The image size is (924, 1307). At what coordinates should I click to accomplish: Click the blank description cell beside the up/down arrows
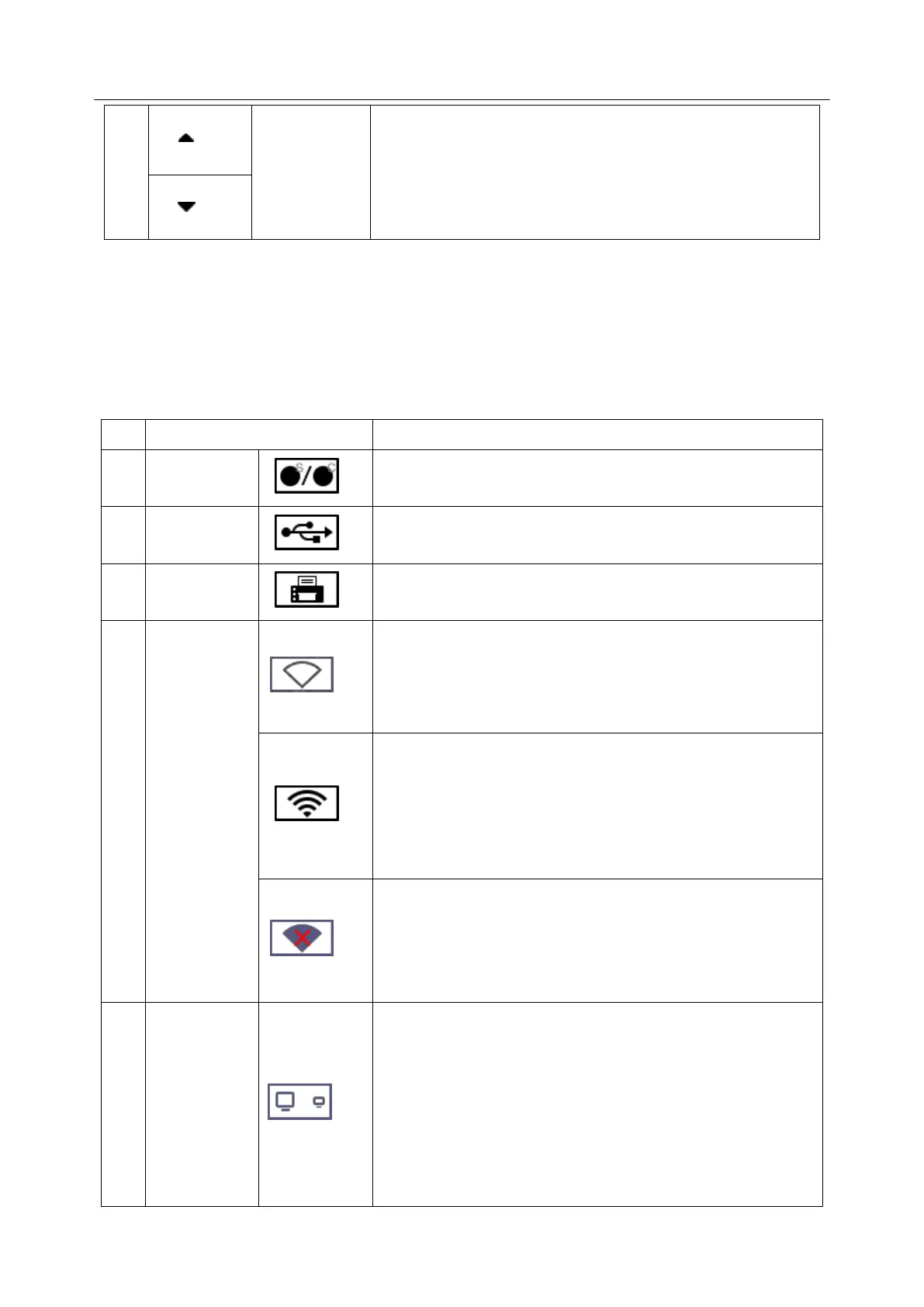[x=595, y=172]
